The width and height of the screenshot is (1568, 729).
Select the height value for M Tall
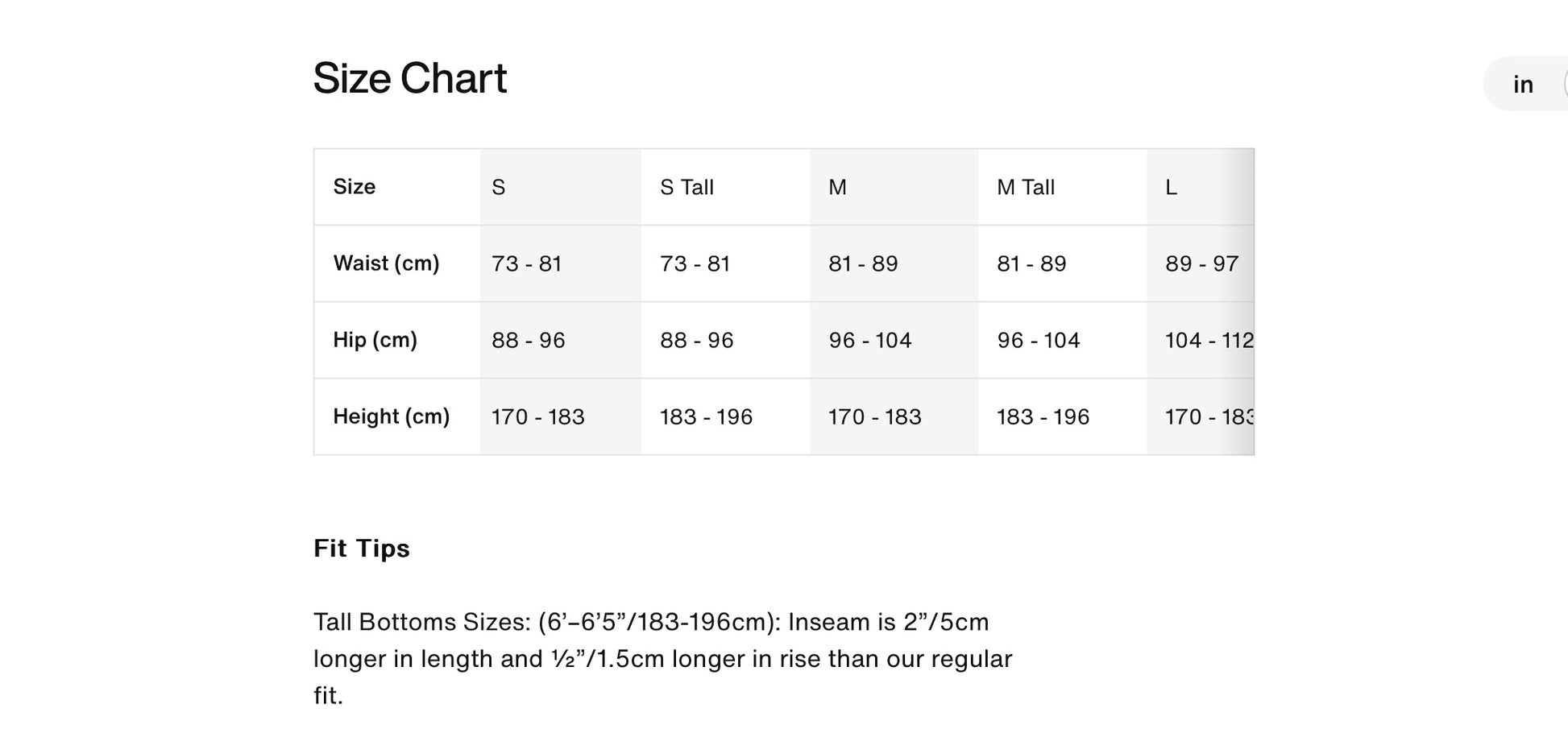[1043, 417]
